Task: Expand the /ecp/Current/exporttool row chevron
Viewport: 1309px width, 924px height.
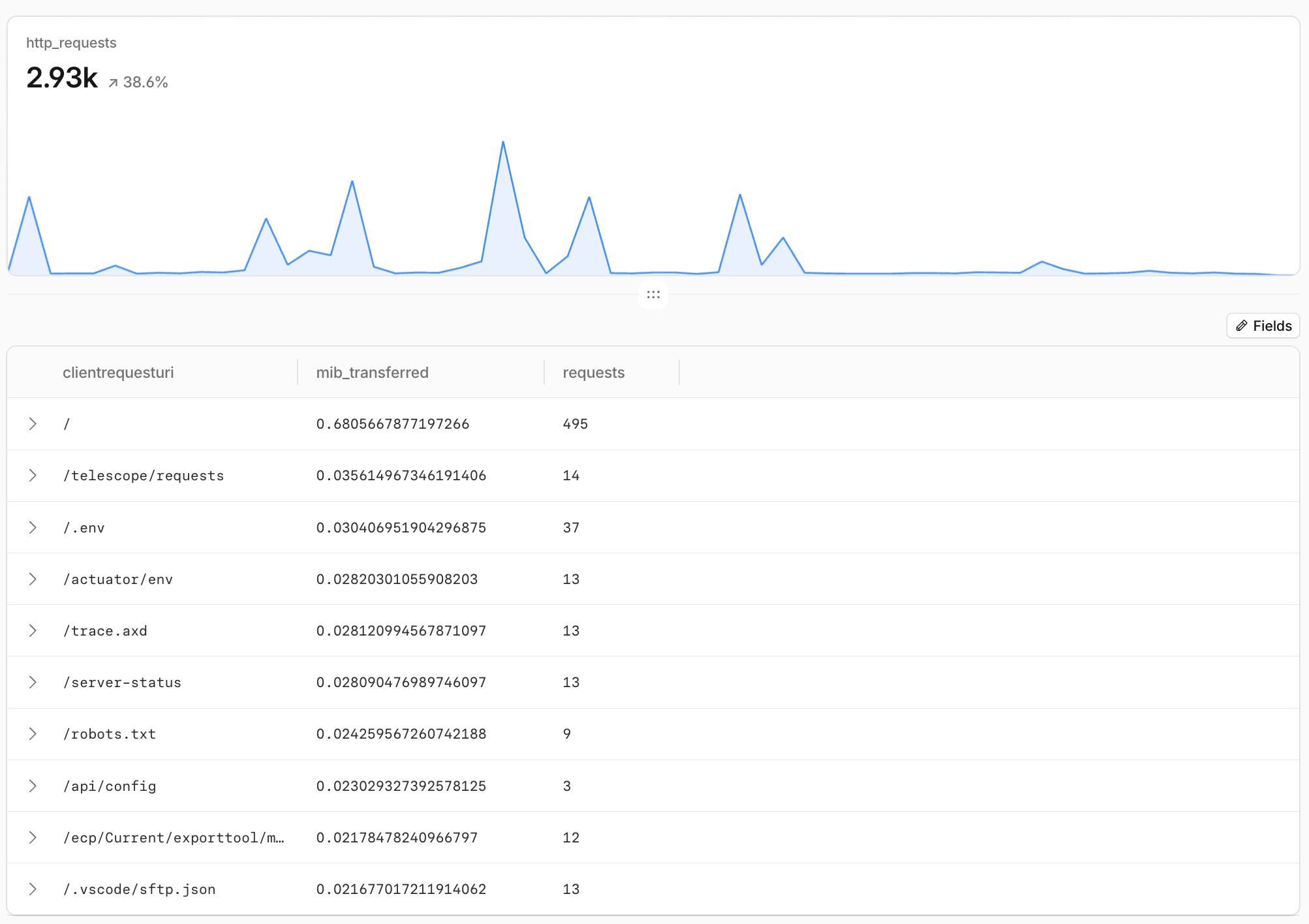Action: [33, 837]
